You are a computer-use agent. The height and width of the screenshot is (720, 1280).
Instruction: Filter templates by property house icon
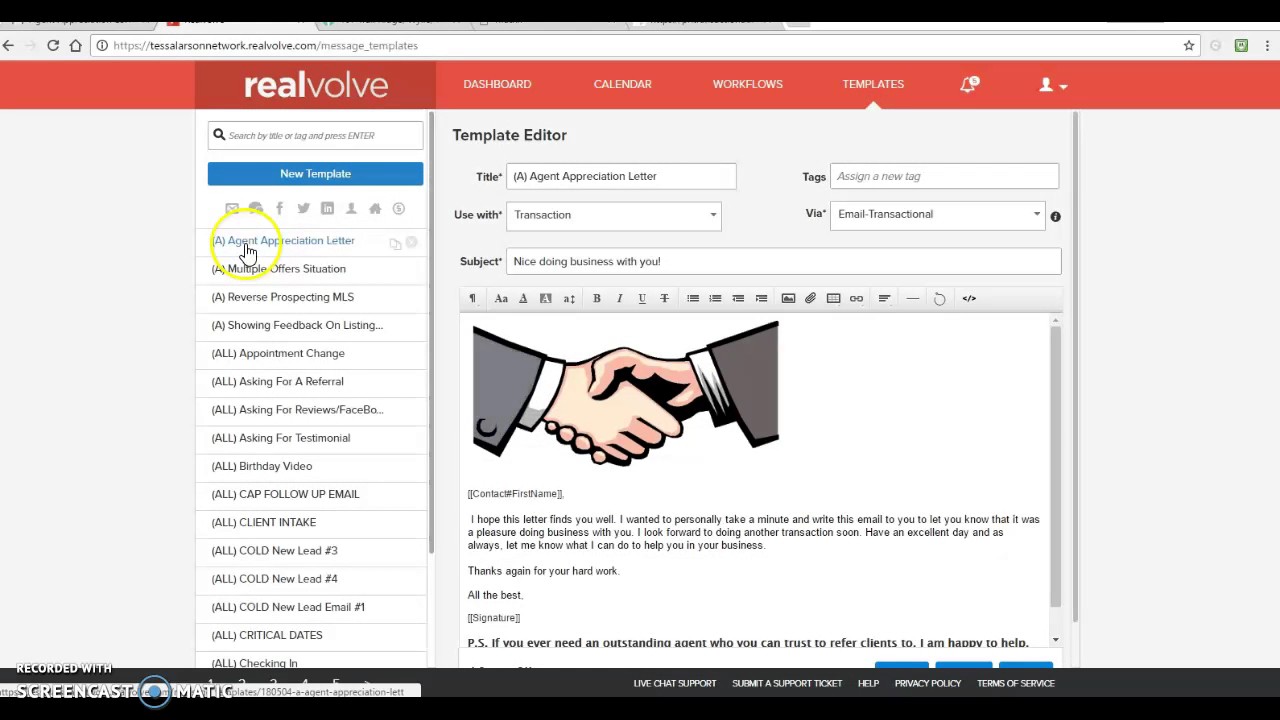coord(375,208)
